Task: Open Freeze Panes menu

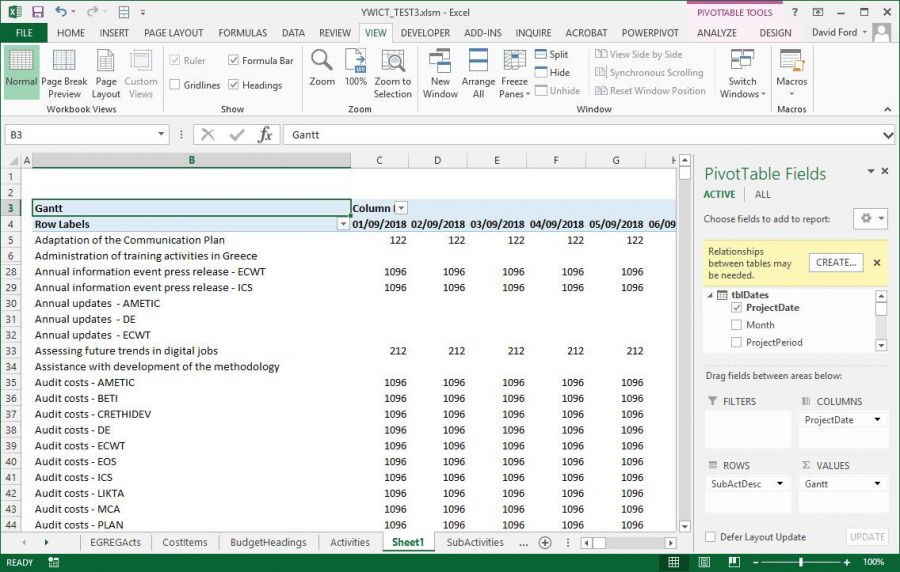Action: point(514,73)
